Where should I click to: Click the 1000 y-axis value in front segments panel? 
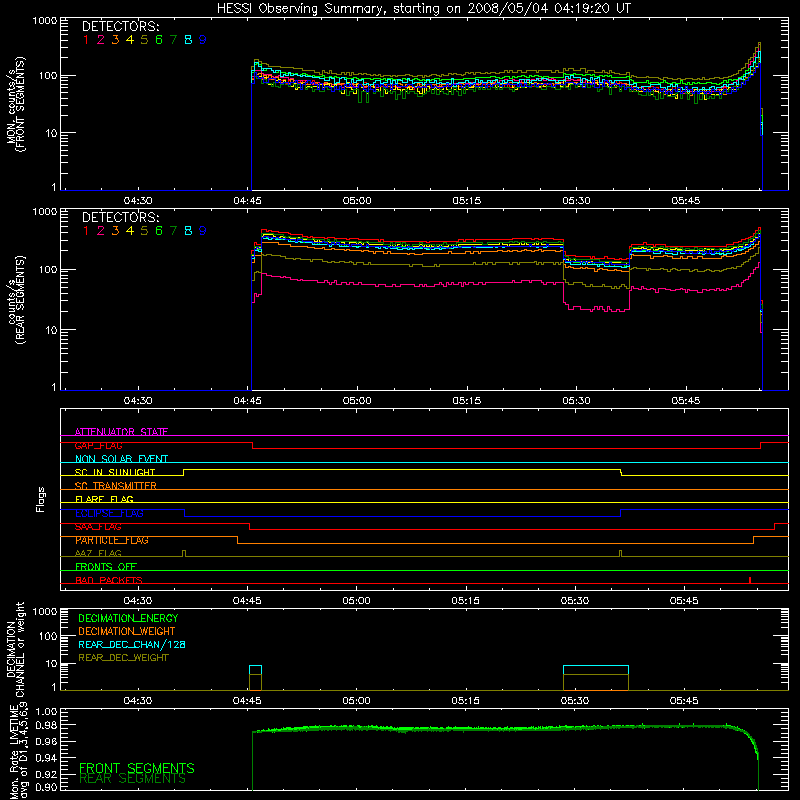[45, 21]
